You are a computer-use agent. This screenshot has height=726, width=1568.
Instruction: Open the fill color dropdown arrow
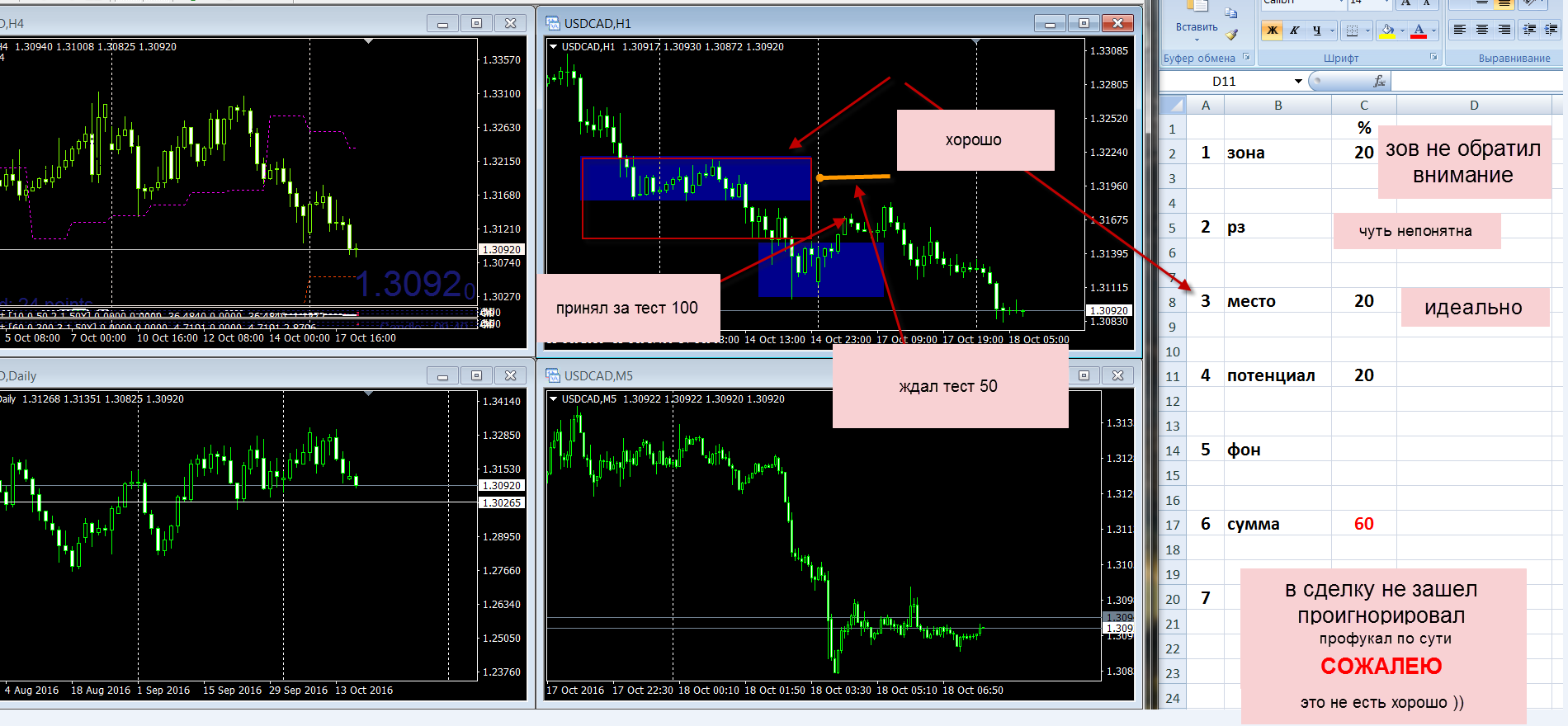[x=1403, y=31]
